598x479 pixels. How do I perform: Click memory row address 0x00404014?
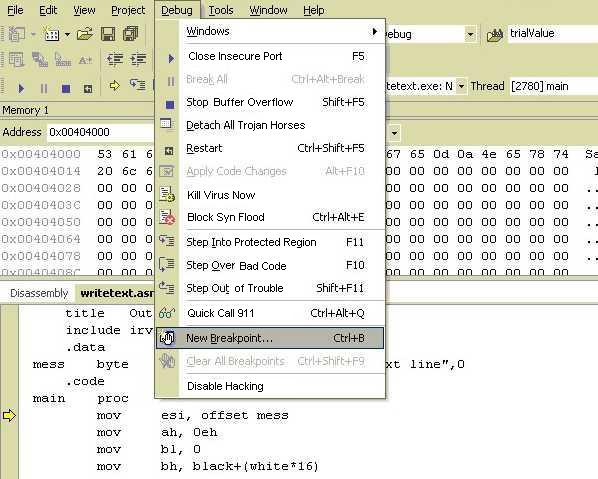pos(41,171)
